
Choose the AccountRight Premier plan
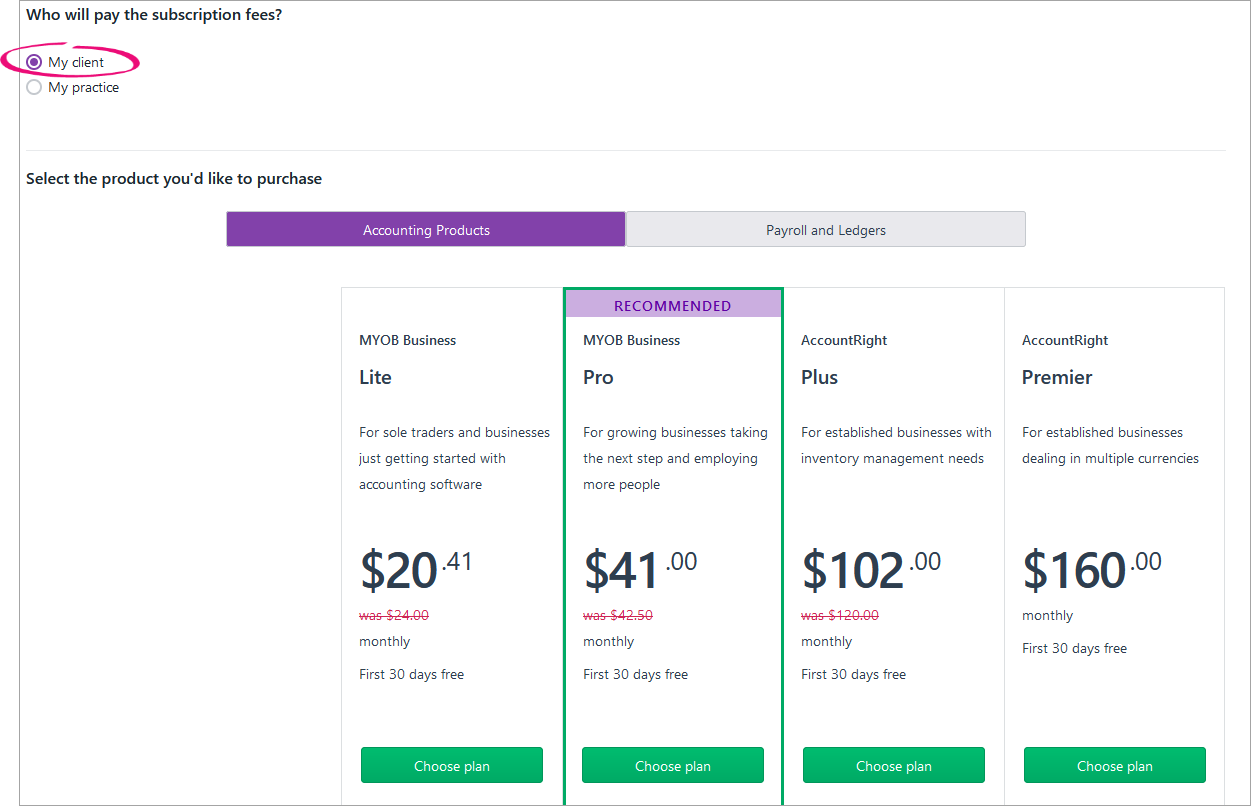(1115, 766)
